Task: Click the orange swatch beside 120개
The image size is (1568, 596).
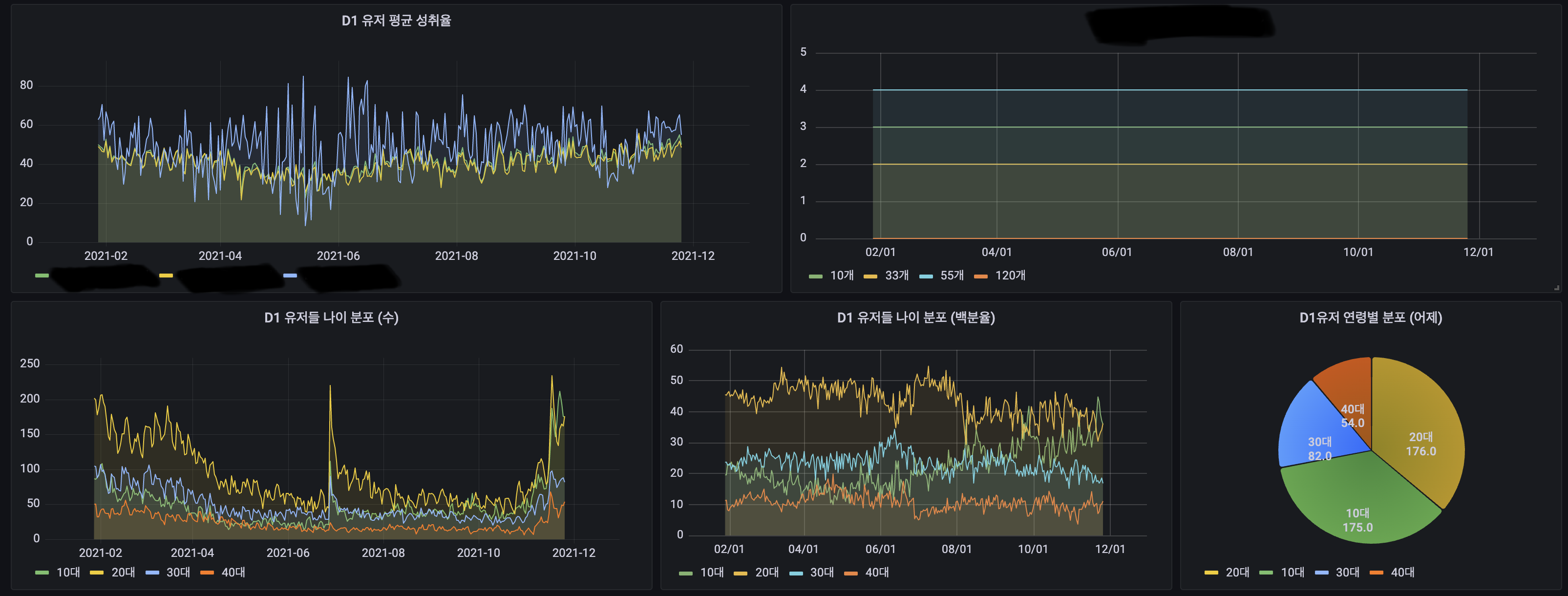Action: click(980, 277)
